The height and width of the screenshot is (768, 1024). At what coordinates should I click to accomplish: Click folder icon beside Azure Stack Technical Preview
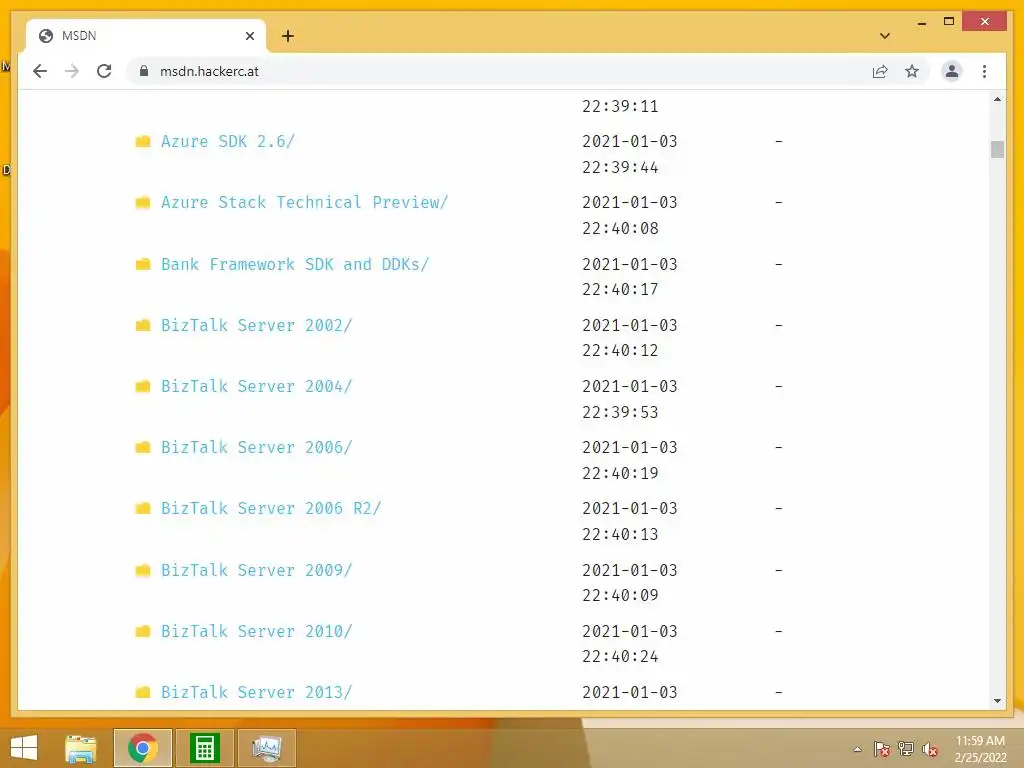(x=143, y=202)
